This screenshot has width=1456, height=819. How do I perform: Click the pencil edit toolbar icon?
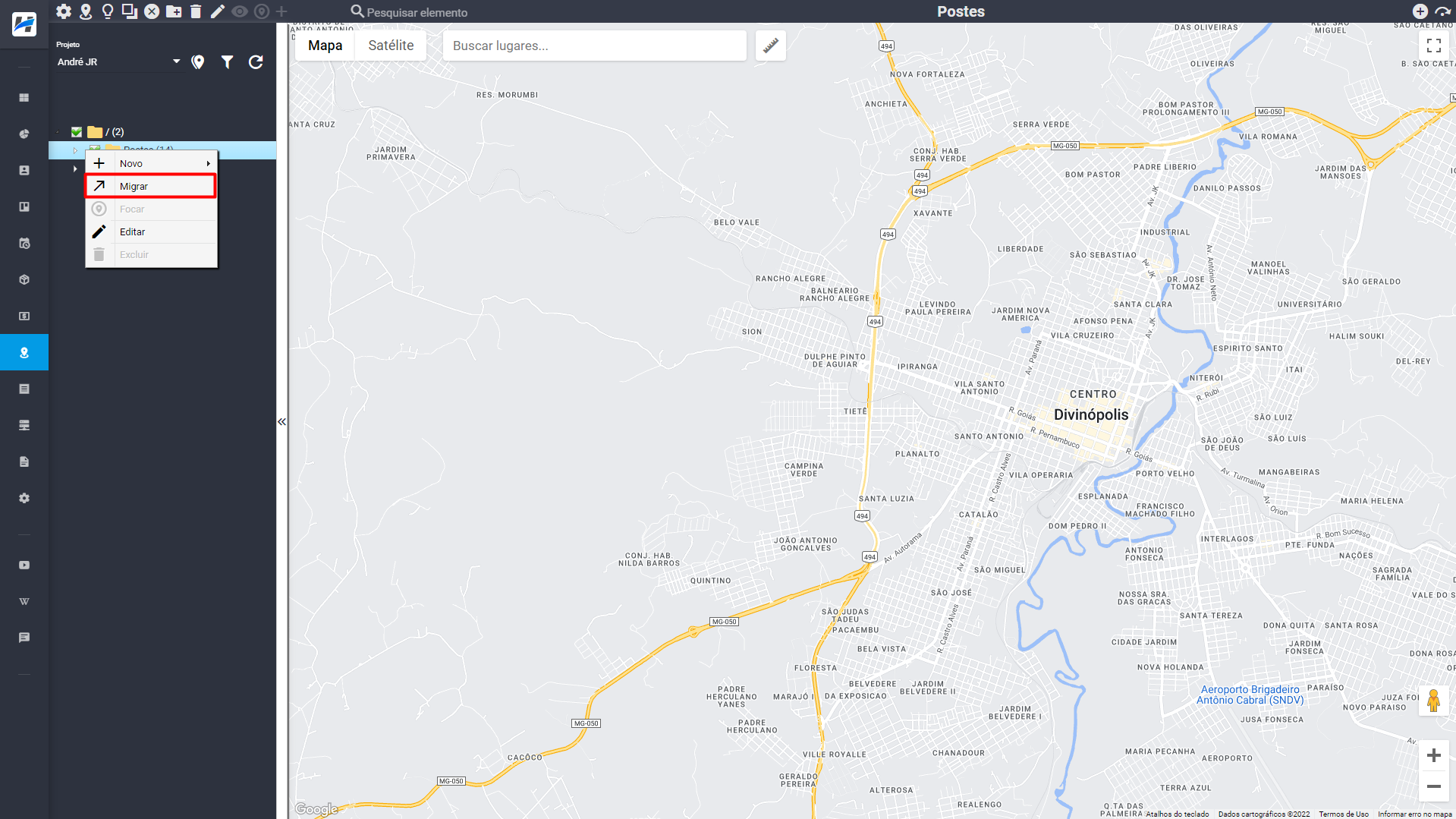218,11
